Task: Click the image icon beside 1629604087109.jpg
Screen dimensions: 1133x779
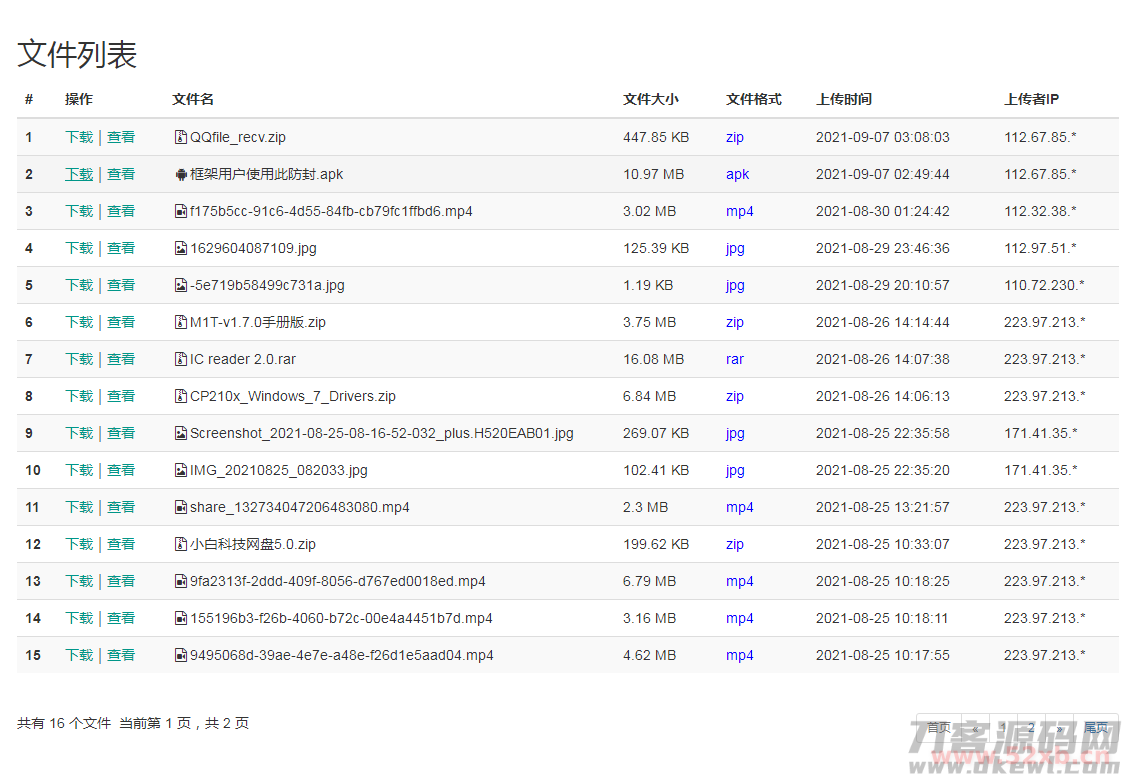Action: [181, 247]
